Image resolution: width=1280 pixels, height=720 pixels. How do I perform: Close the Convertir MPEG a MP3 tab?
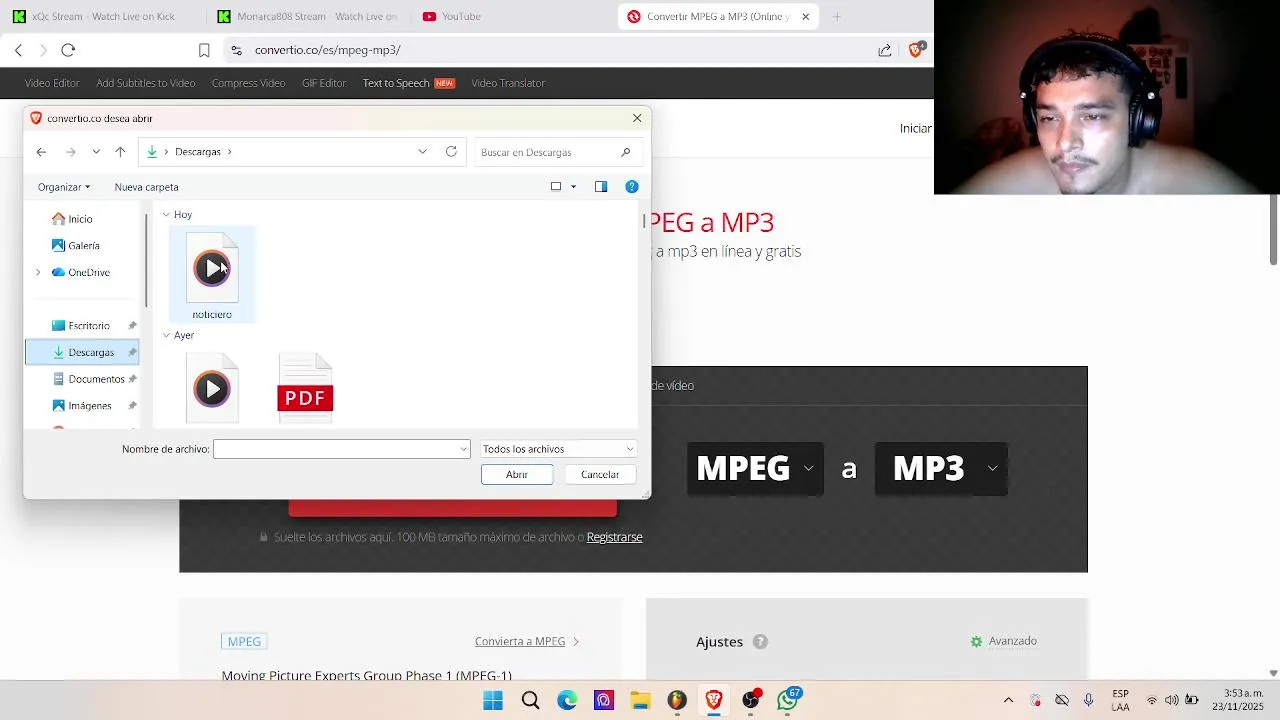tap(805, 17)
